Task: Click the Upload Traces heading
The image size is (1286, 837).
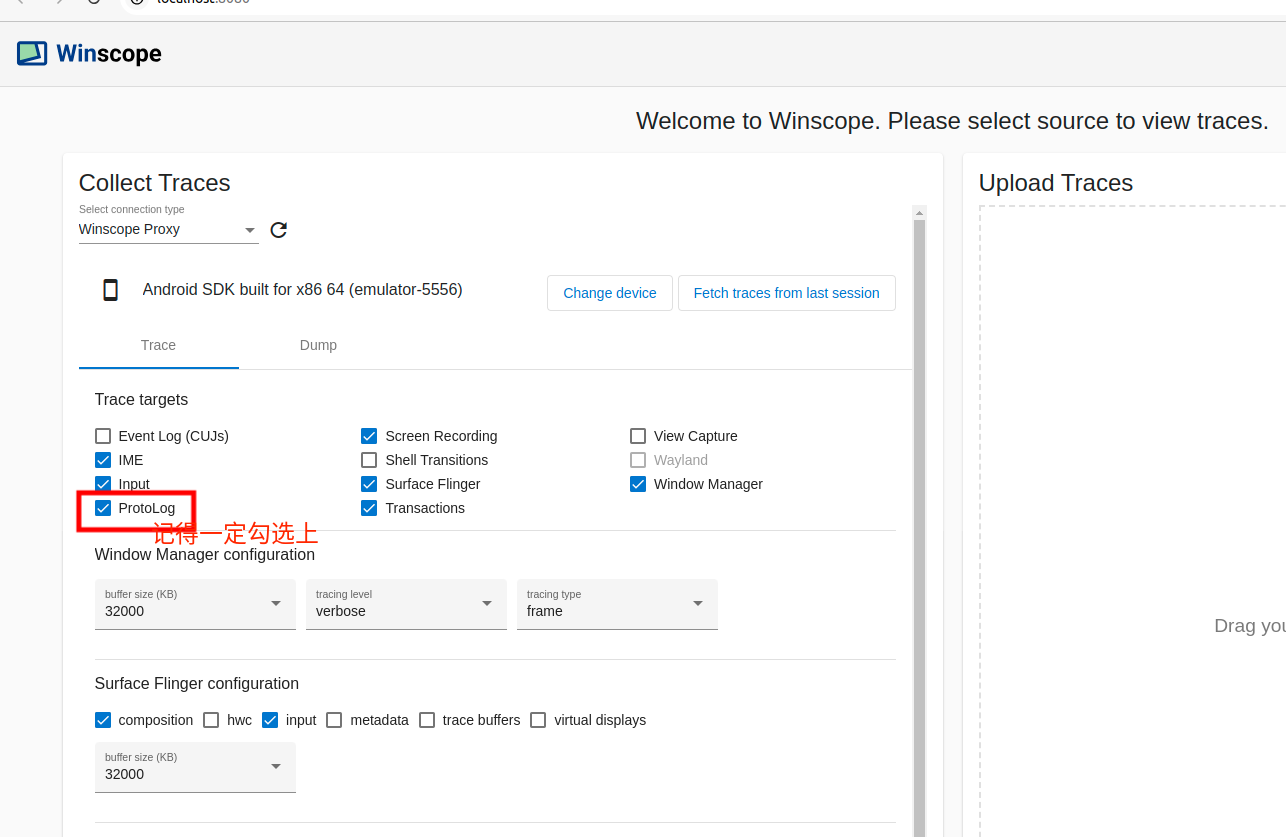Action: coord(1056,183)
